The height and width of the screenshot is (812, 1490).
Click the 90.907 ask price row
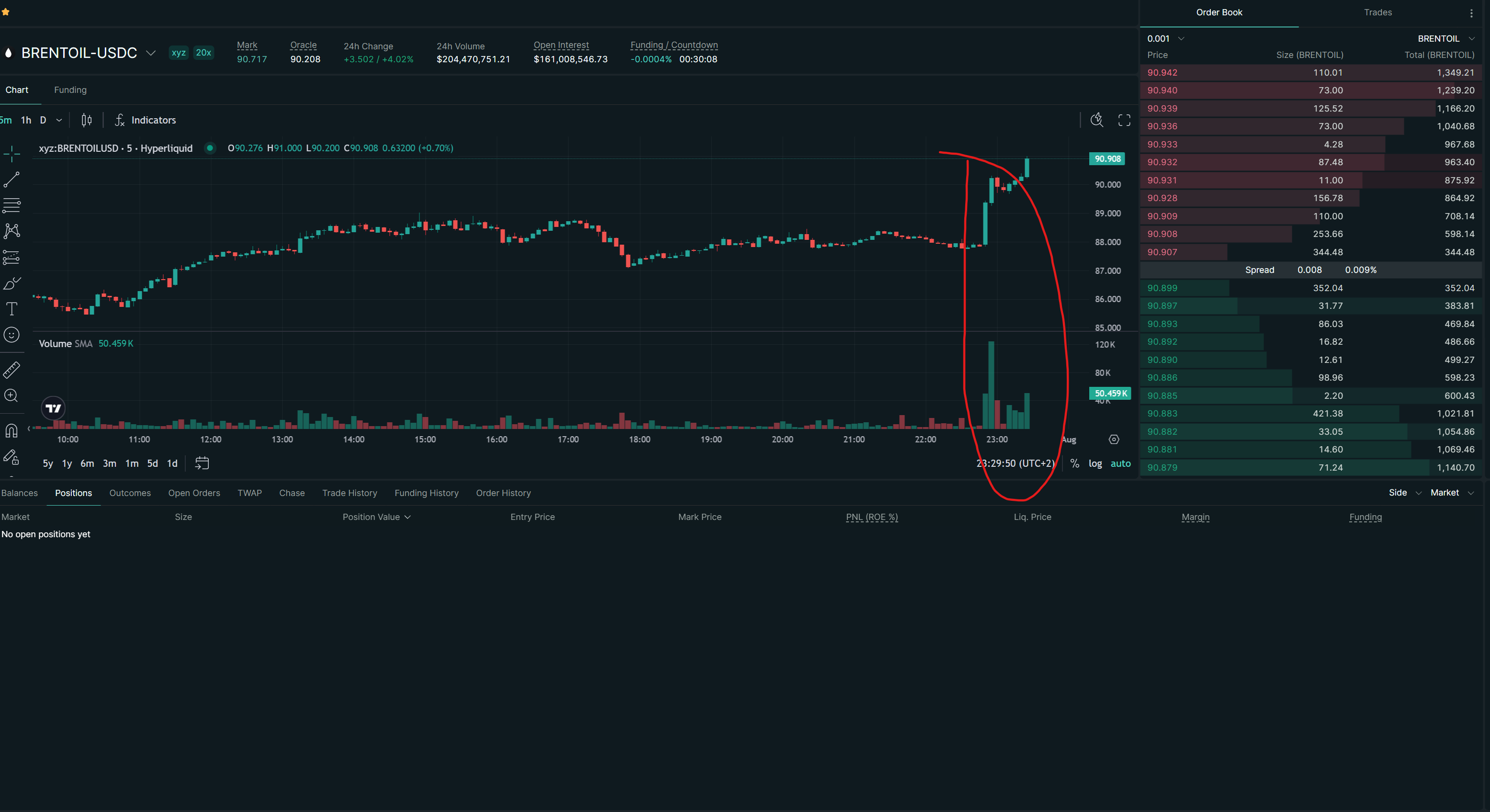click(x=1310, y=252)
